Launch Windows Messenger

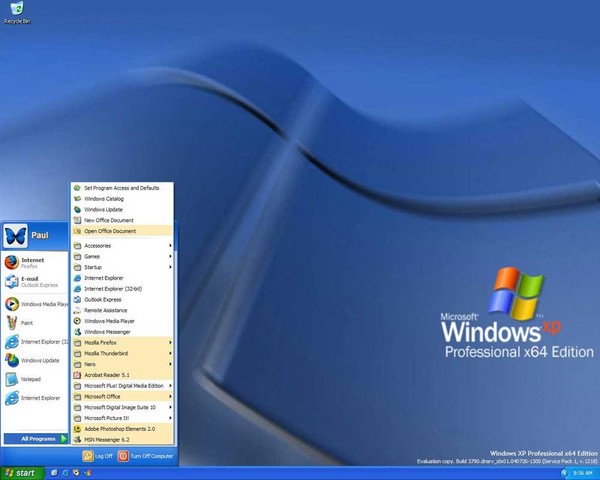[x=122, y=331]
